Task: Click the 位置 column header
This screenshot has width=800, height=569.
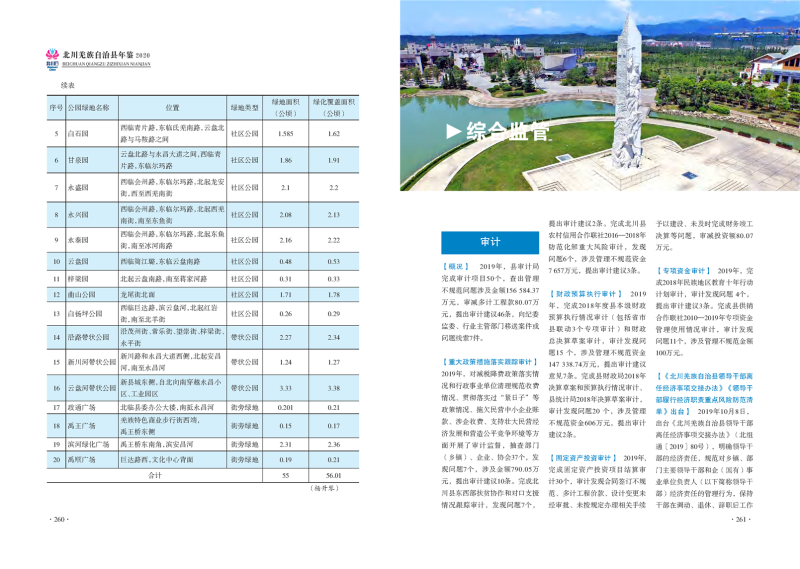Action: pos(172,107)
